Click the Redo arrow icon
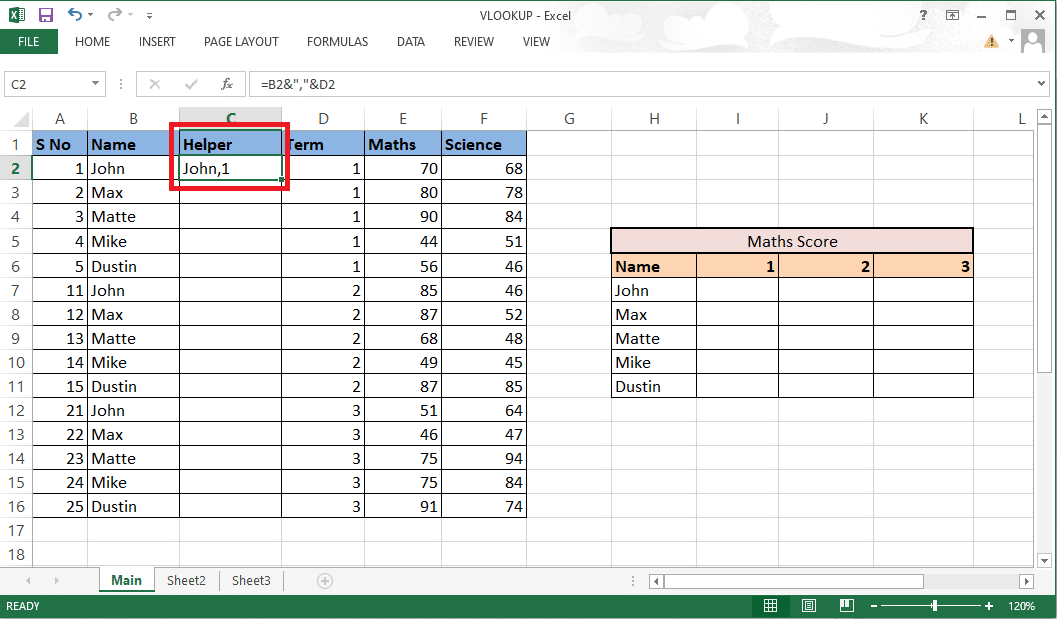Screen dimensions: 1057x619 (x=115, y=14)
